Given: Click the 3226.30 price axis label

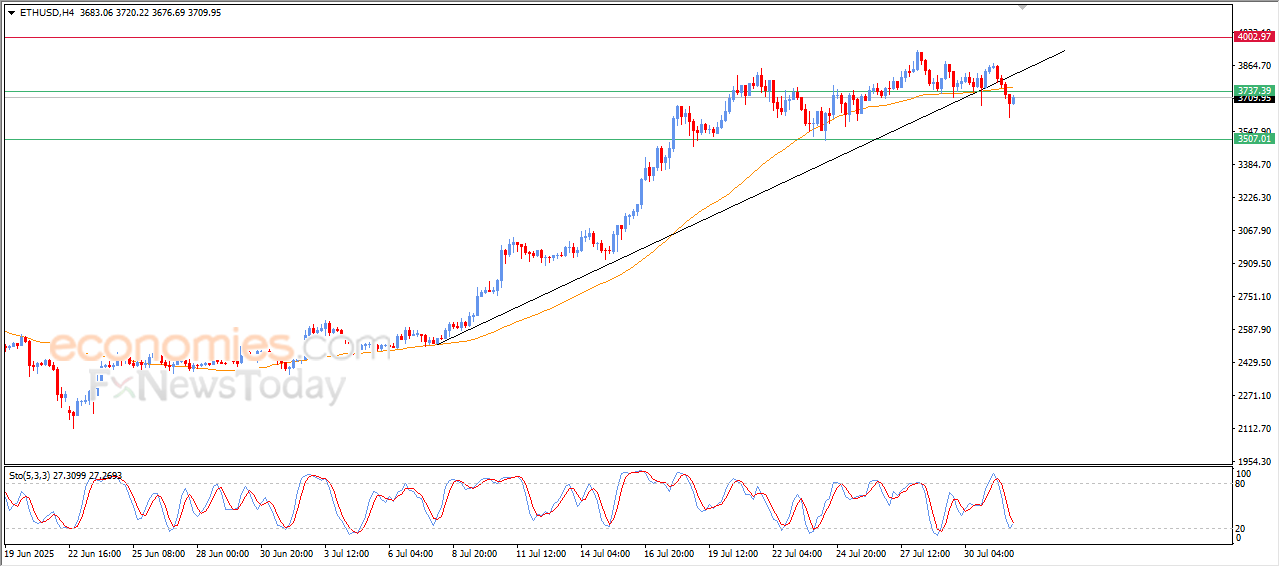Looking at the screenshot, I should (1254, 197).
